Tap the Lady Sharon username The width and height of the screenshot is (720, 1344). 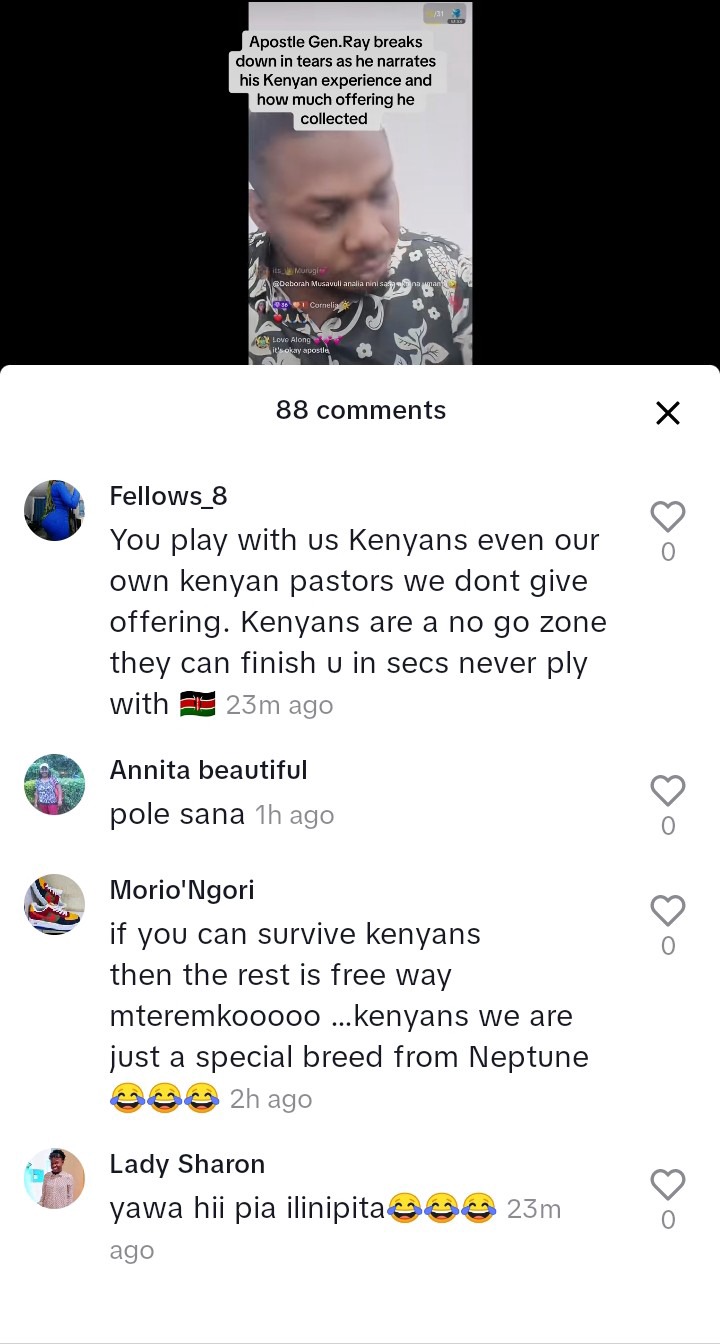[187, 1164]
